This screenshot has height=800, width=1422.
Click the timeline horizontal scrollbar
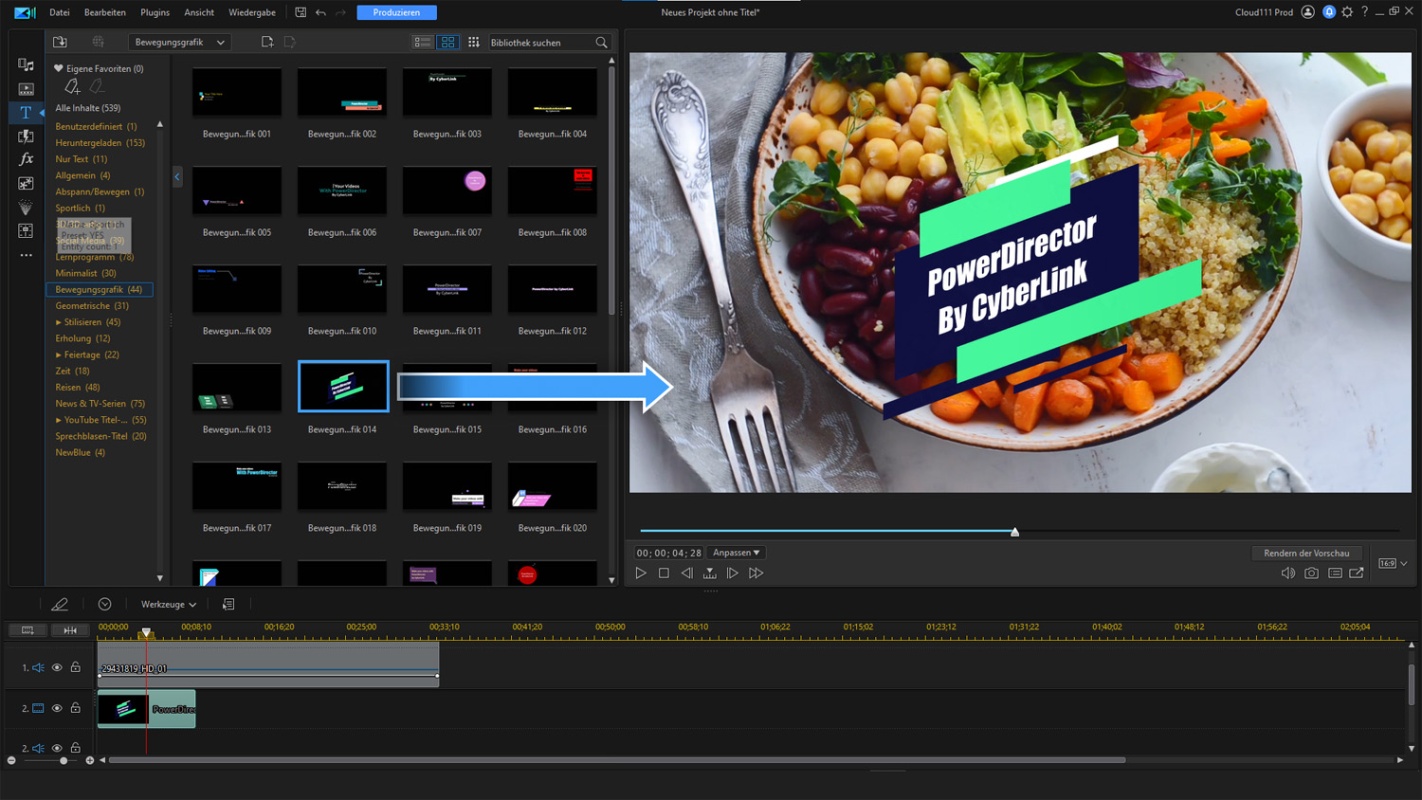coord(617,760)
